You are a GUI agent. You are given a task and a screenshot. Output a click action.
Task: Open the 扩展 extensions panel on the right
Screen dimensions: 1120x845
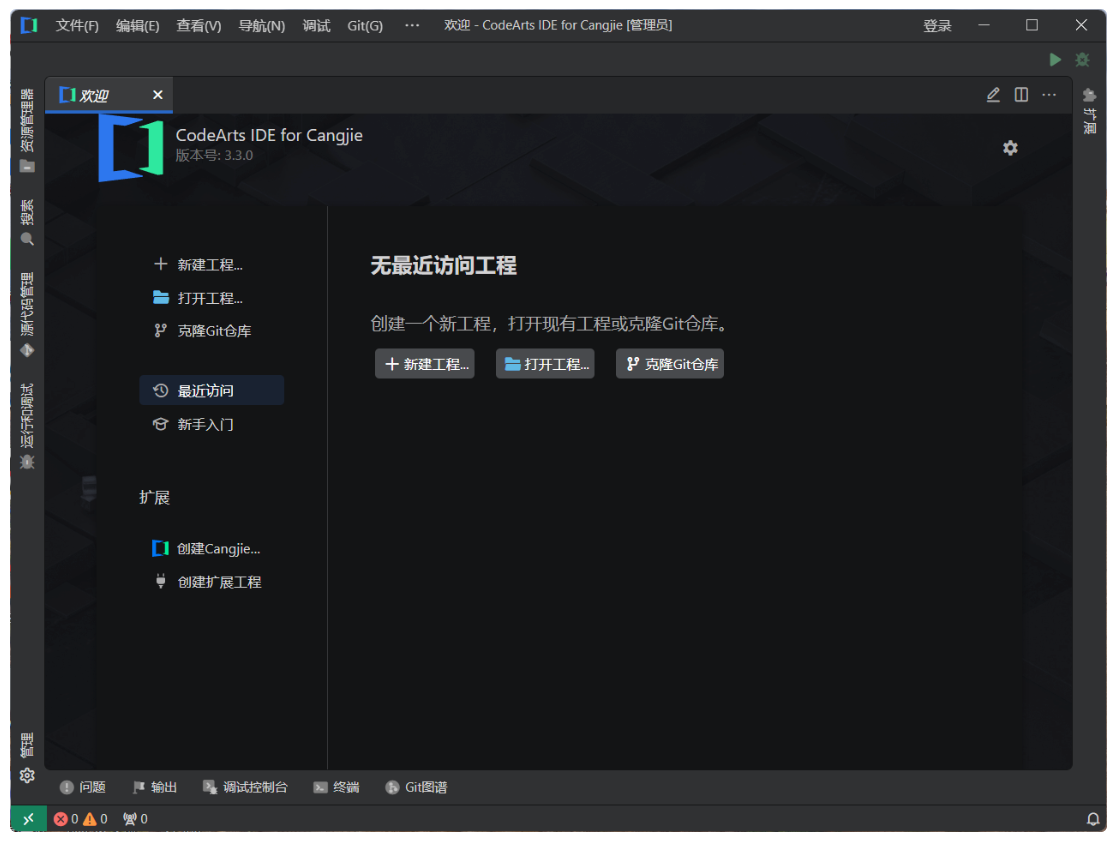pyautogui.click(x=1090, y=103)
